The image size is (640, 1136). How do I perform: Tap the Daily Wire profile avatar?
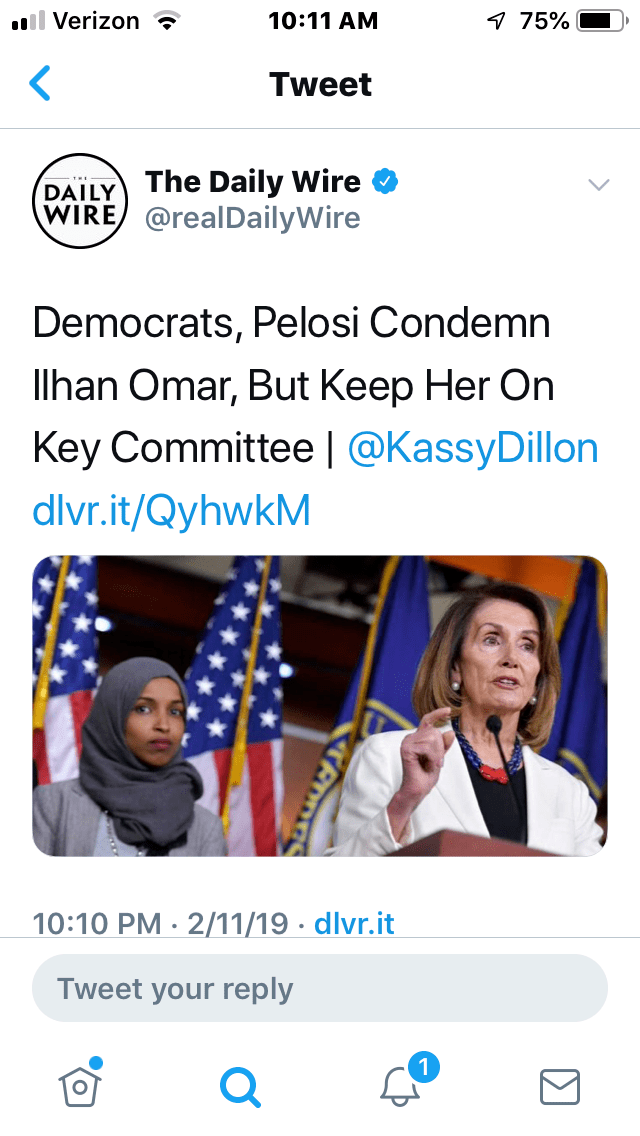[x=80, y=201]
